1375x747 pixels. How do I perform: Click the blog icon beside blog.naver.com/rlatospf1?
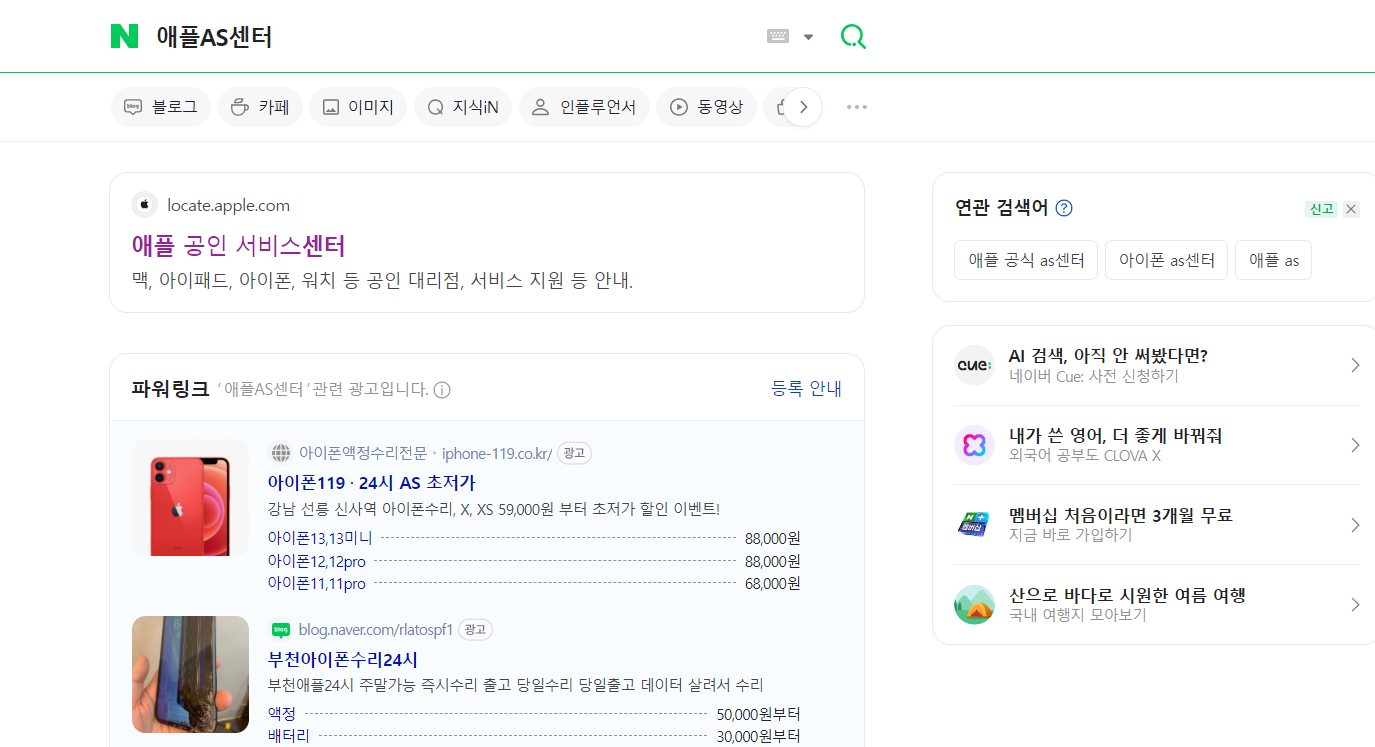pyautogui.click(x=280, y=630)
